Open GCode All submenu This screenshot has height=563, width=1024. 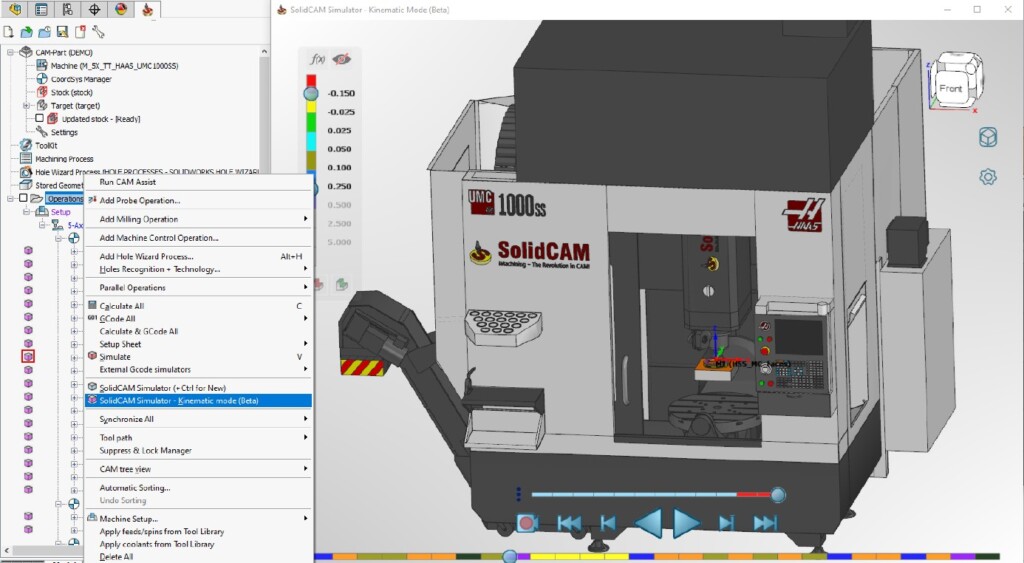199,319
